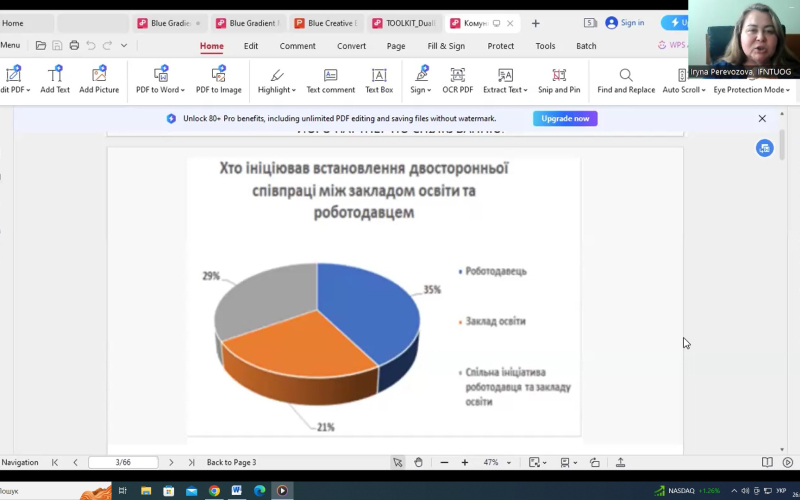The image size is (800, 500).
Task: Open the Protect ribbon tab
Action: pos(501,46)
